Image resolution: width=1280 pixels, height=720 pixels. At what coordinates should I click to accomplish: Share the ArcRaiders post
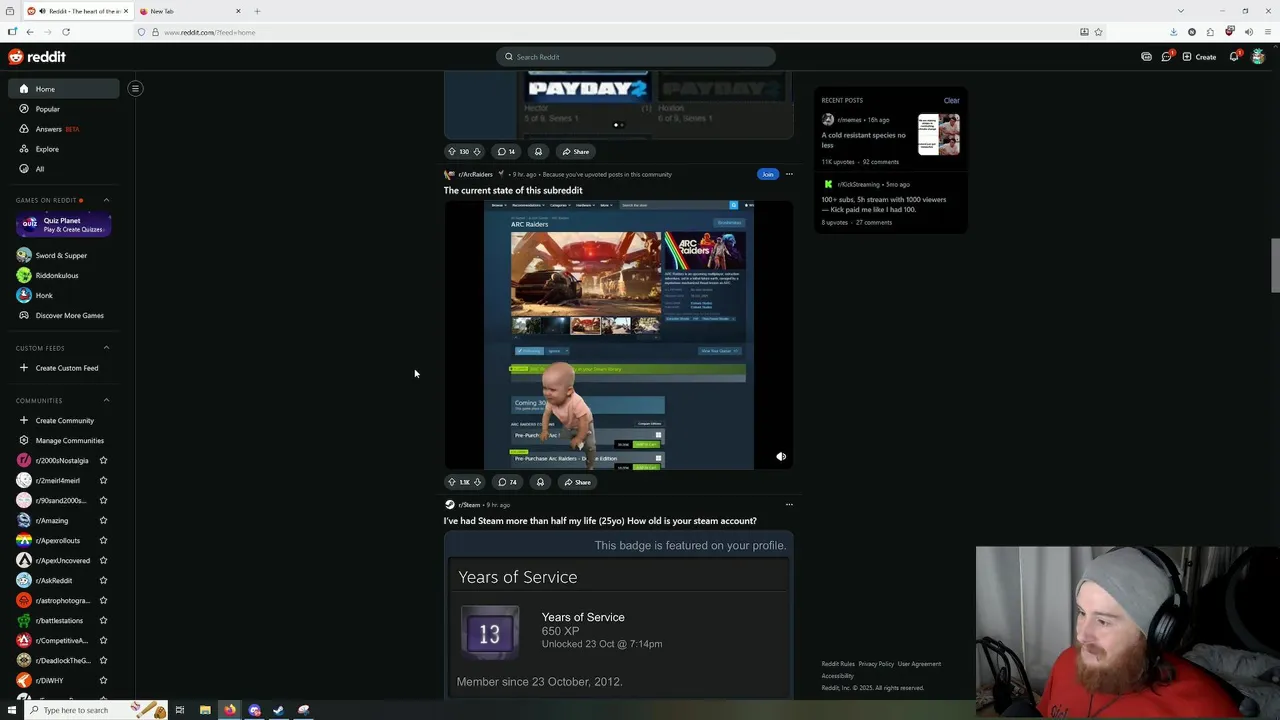coord(576,482)
